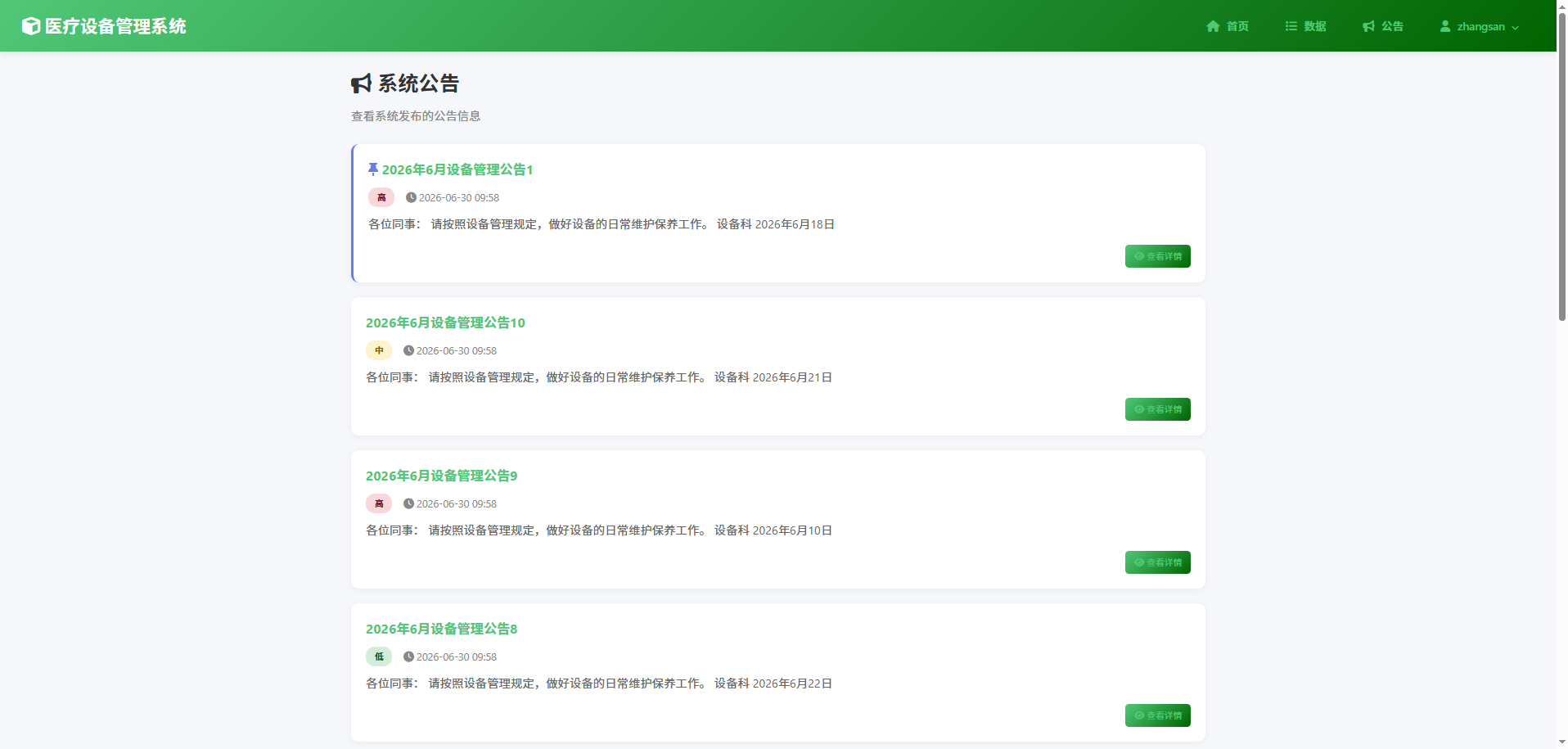1568x749 pixels.
Task: Click the subtitle 查看系统发布的公告信息
Action: coord(416,116)
